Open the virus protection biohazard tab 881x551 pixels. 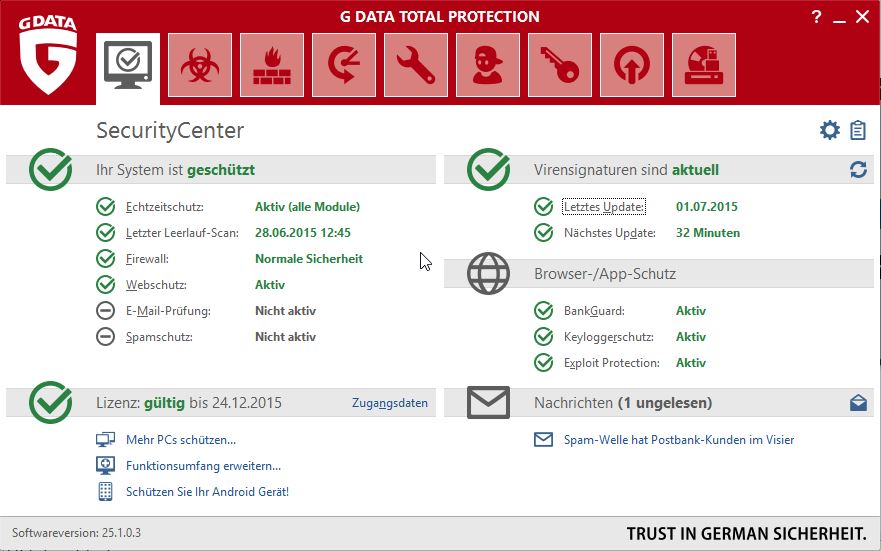pos(200,65)
